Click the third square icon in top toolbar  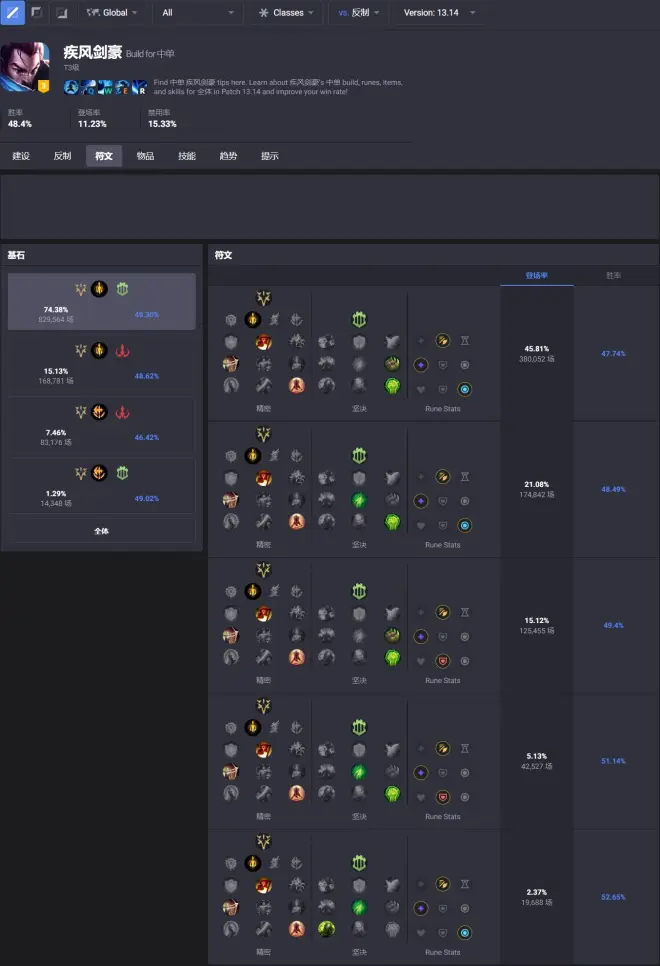62,13
